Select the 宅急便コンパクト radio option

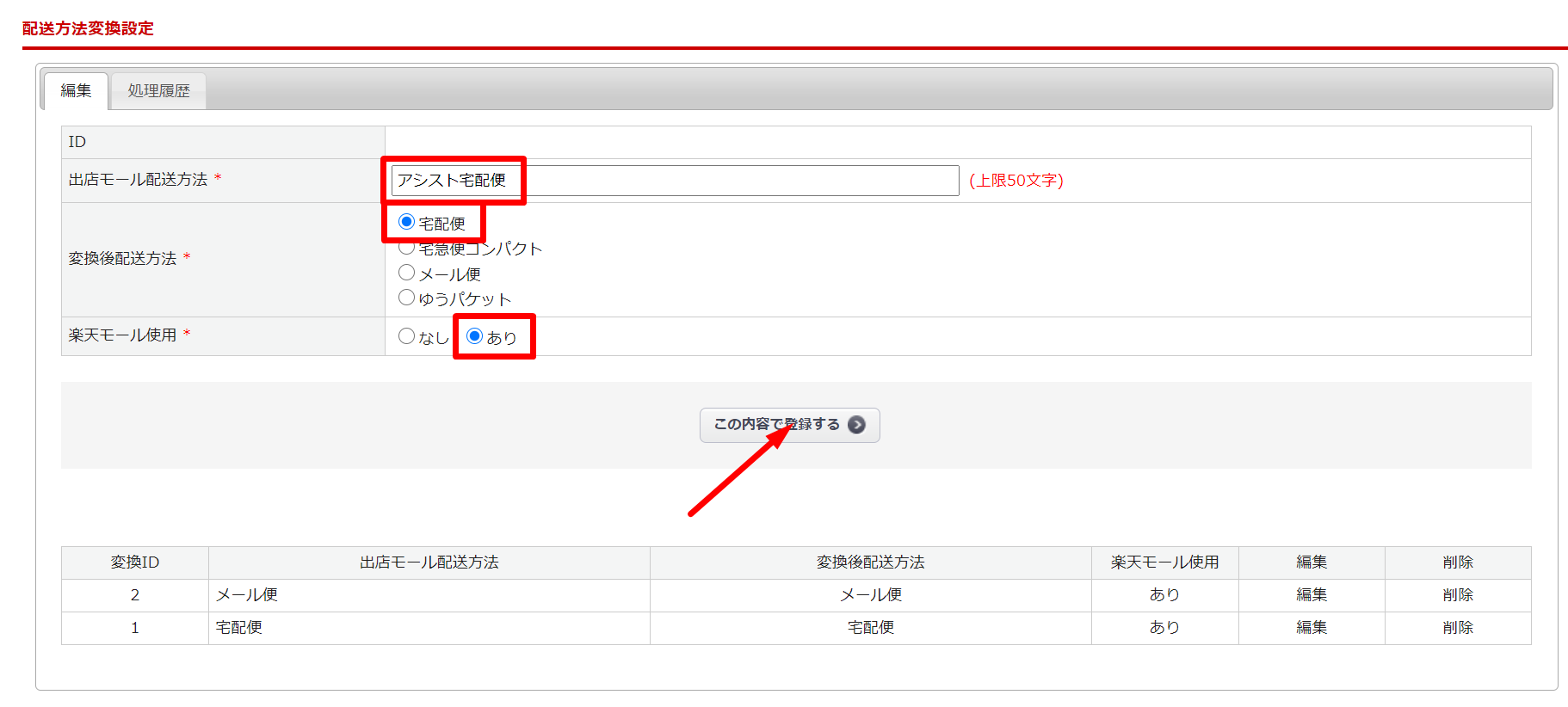click(407, 248)
